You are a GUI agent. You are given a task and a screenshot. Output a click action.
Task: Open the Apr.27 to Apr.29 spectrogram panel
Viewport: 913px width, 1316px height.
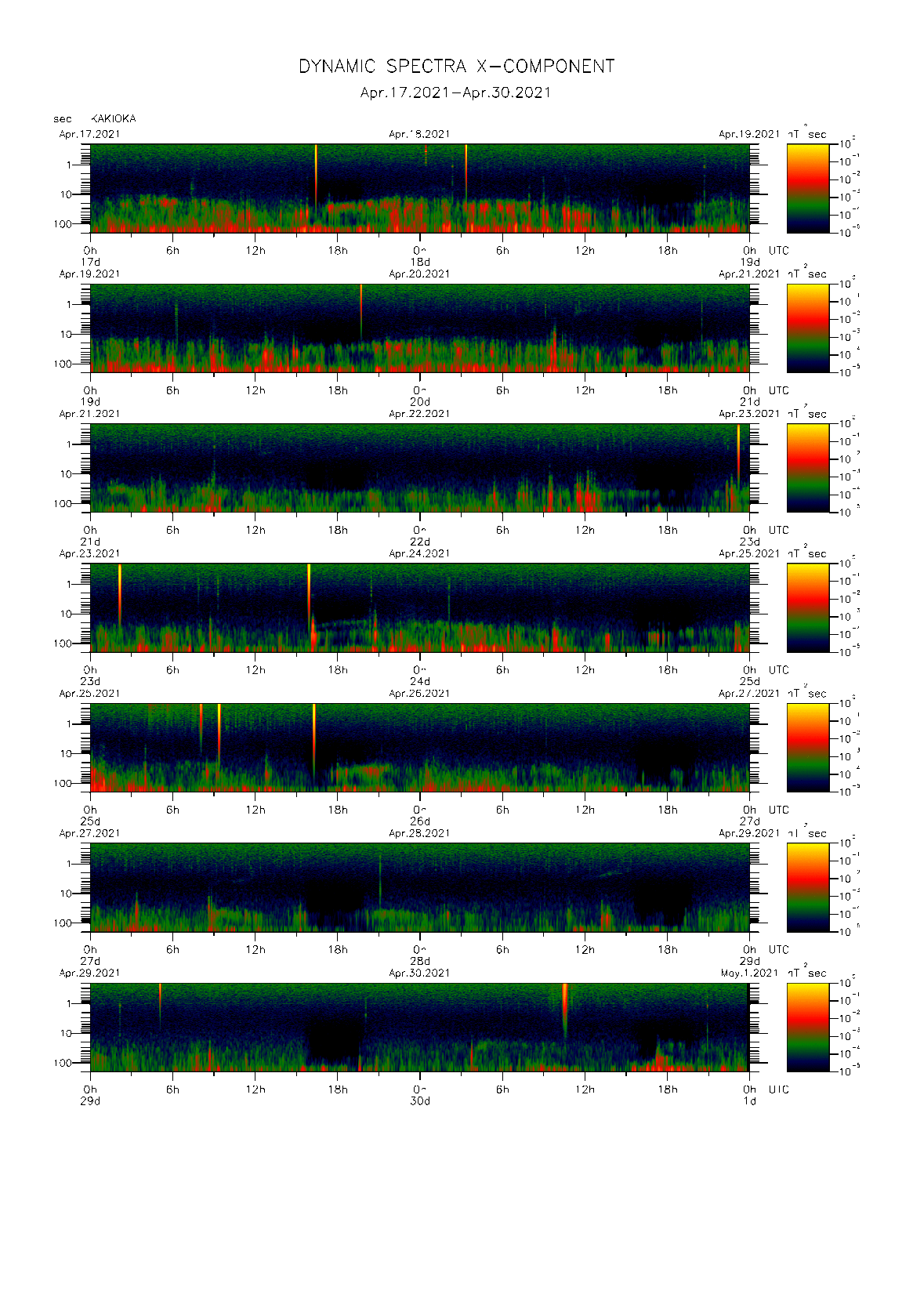(420, 887)
